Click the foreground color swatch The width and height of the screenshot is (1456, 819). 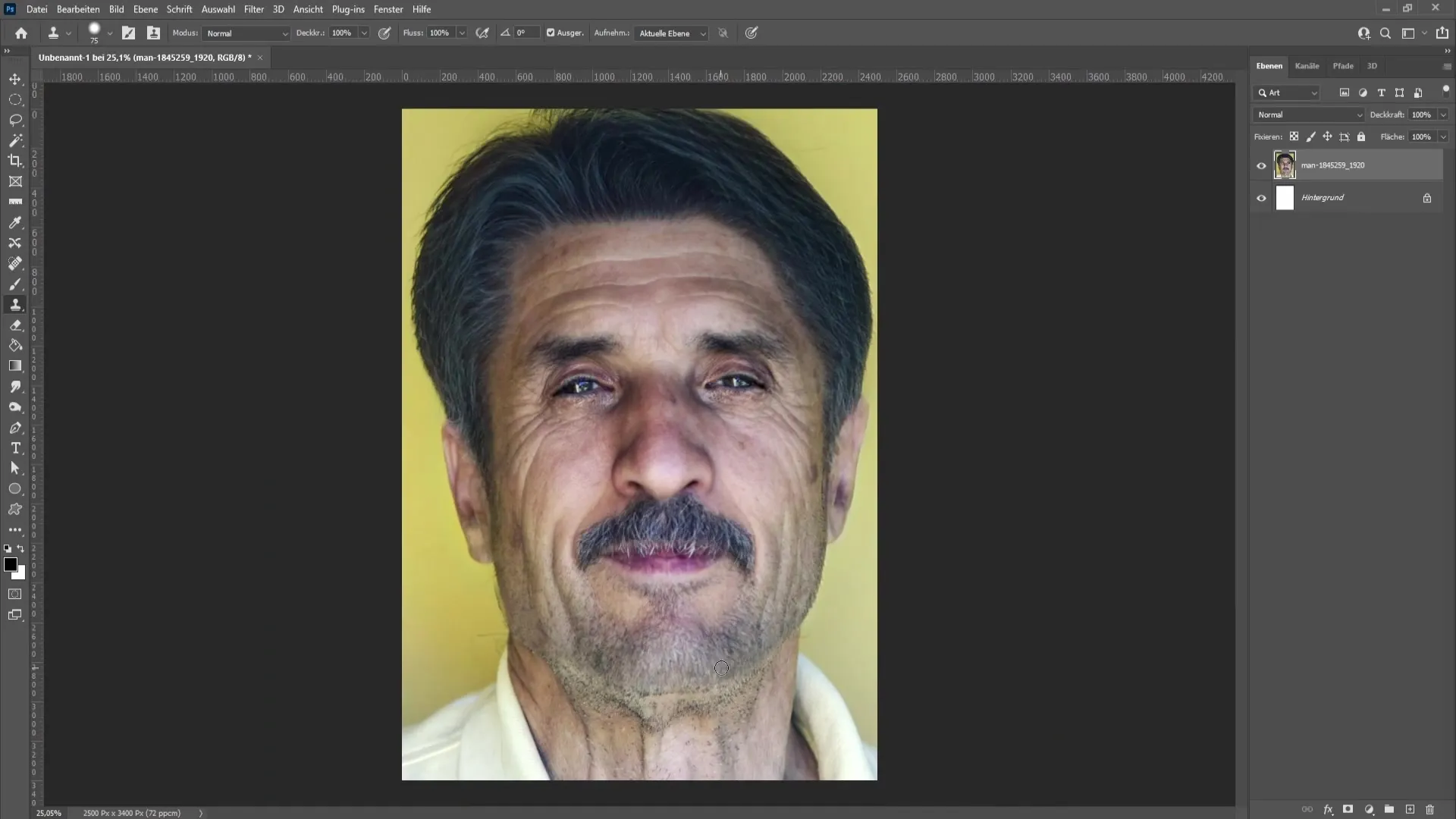tap(11, 564)
